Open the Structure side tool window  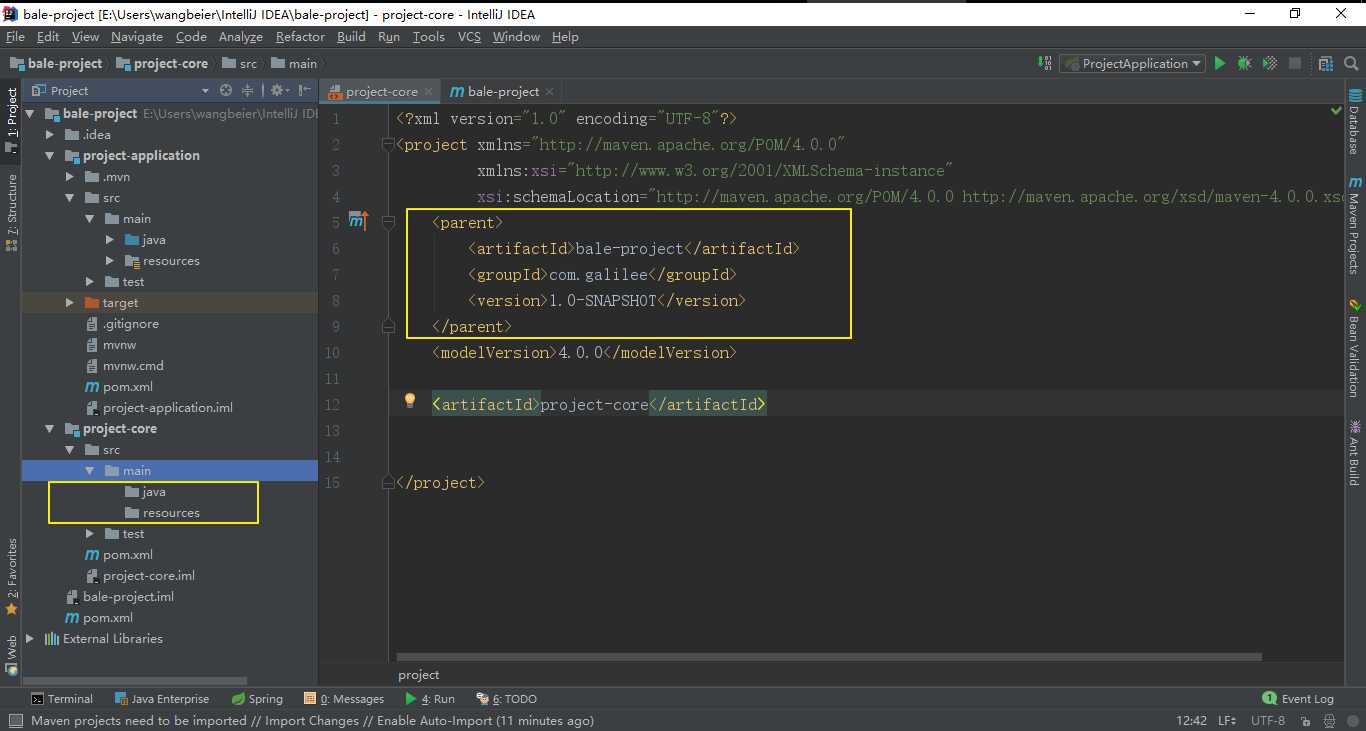coord(11,213)
